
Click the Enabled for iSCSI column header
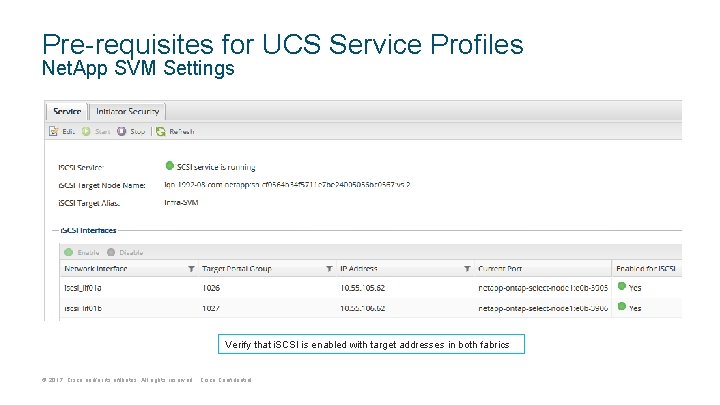pos(647,269)
